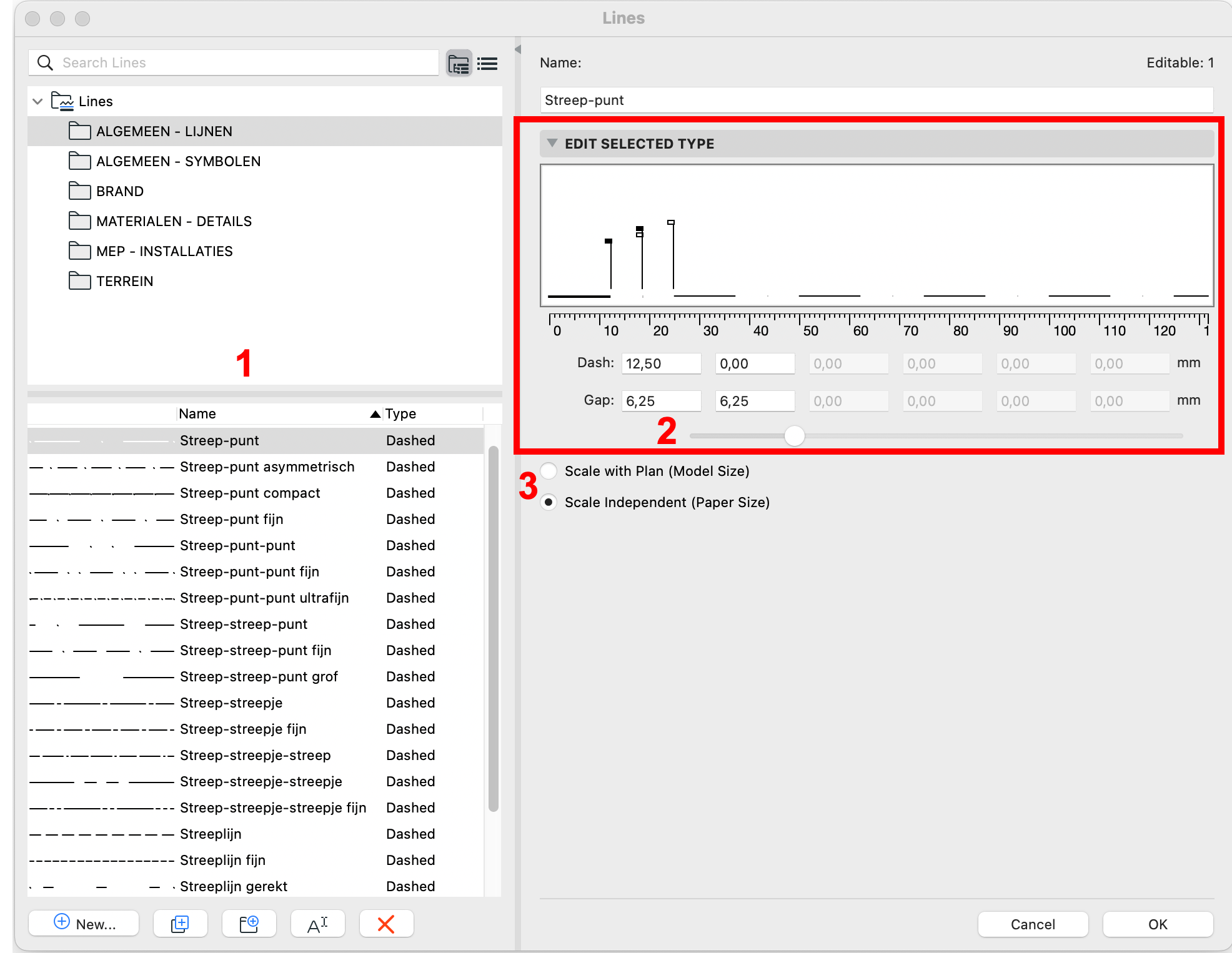The height and width of the screenshot is (953, 1232).
Task: Collapse the Edit Selected Type panel
Action: tap(552, 143)
